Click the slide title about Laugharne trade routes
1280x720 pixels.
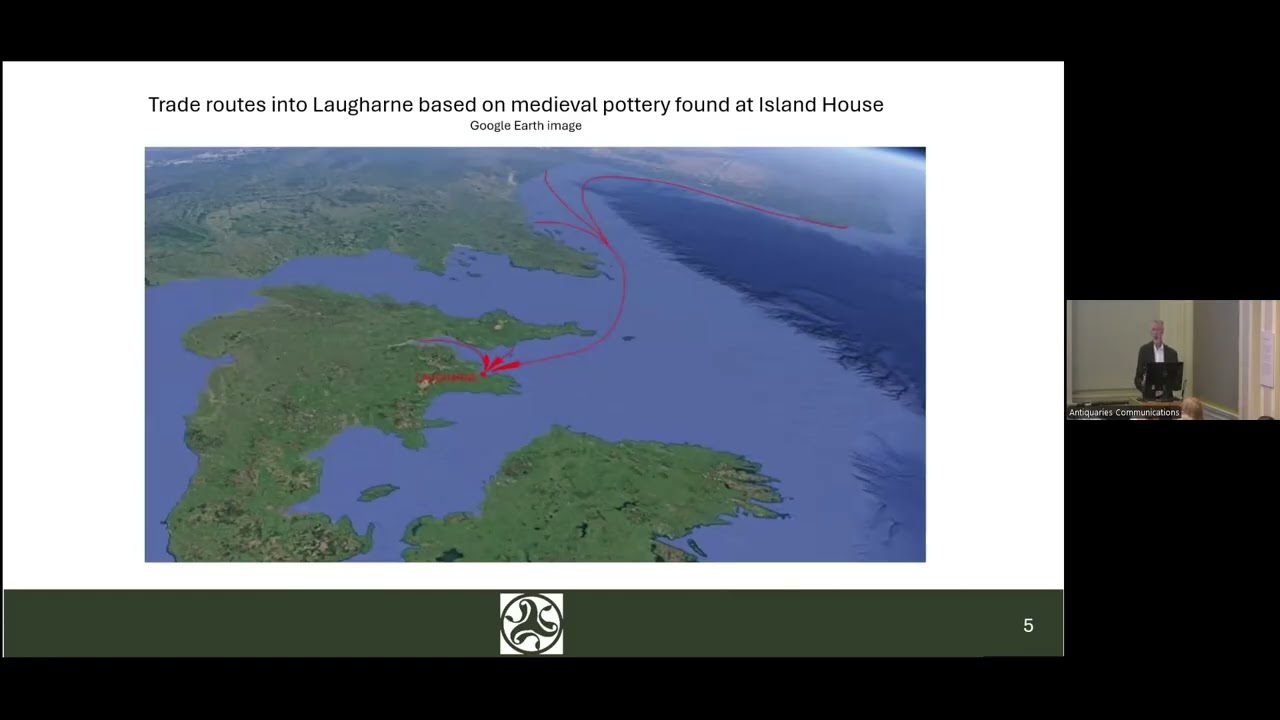[516, 104]
